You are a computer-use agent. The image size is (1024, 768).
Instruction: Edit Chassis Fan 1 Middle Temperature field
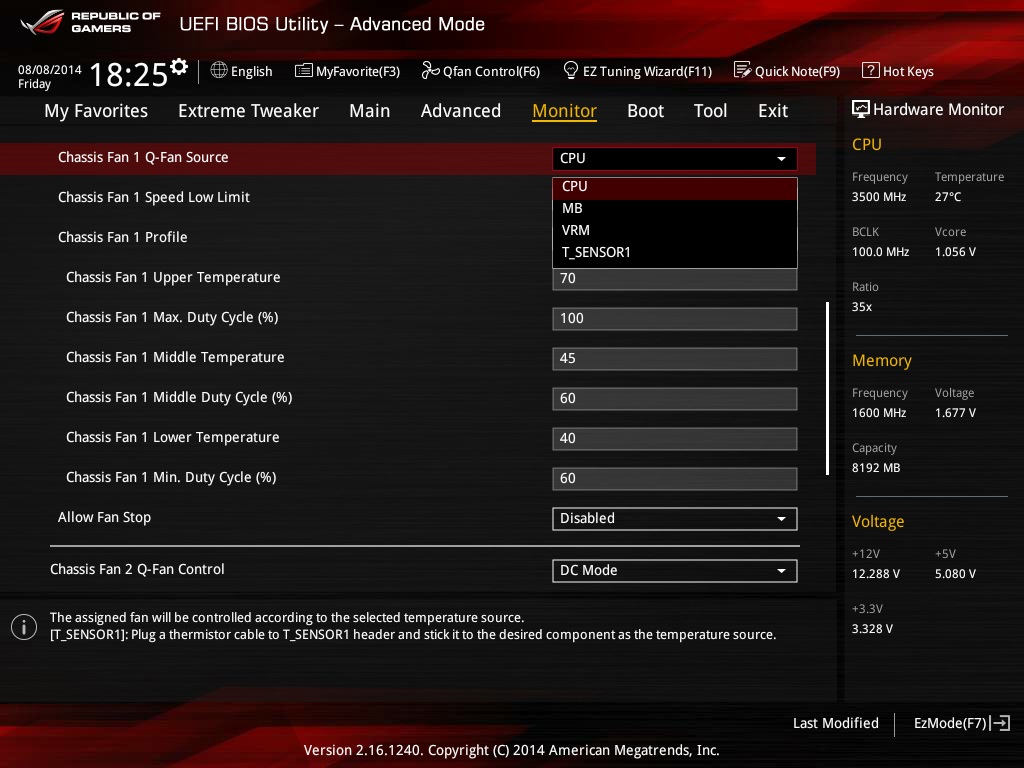(675, 359)
